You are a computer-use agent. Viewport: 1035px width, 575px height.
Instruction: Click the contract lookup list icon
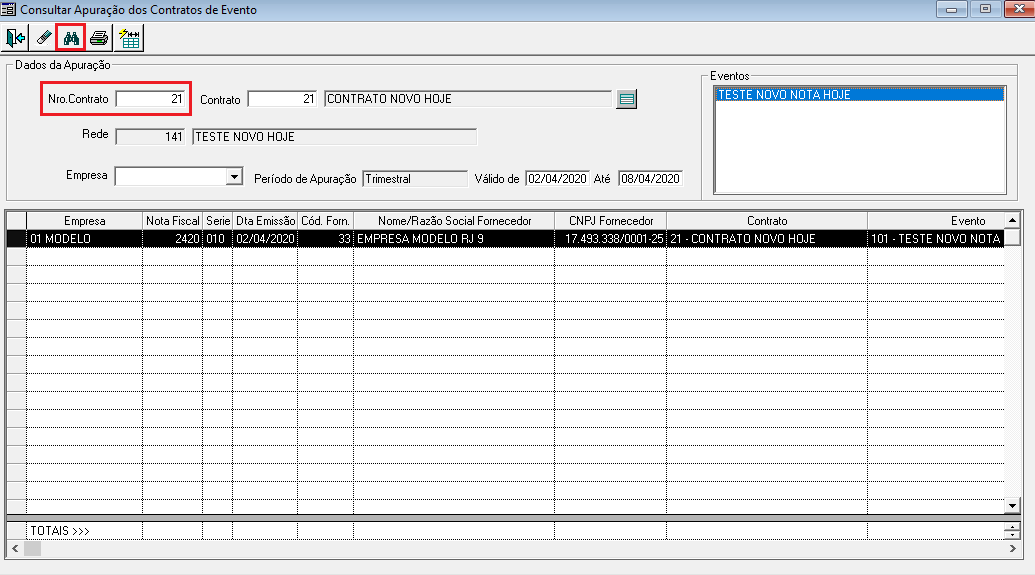(626, 99)
